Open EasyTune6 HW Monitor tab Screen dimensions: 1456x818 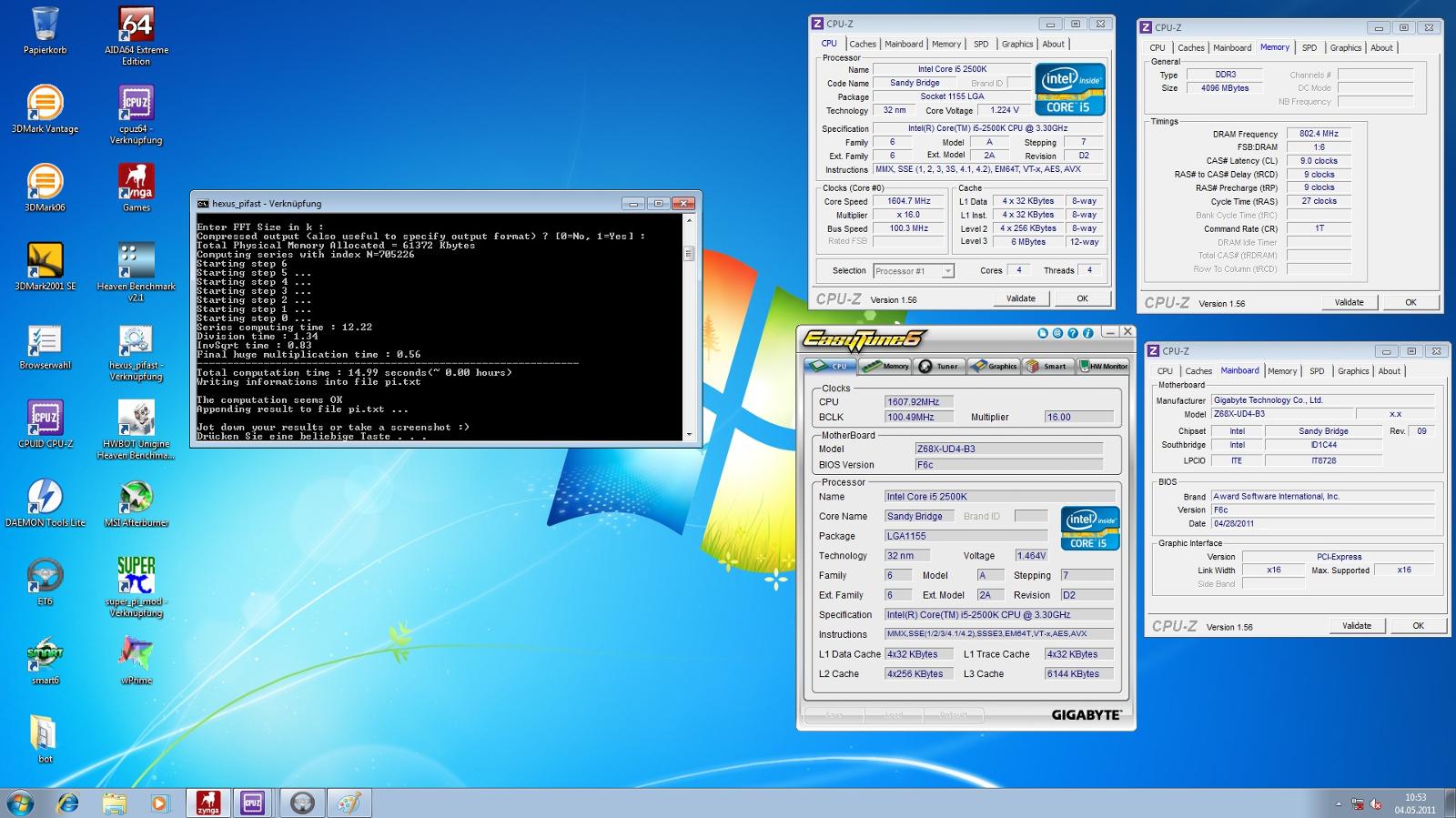[x=1103, y=366]
